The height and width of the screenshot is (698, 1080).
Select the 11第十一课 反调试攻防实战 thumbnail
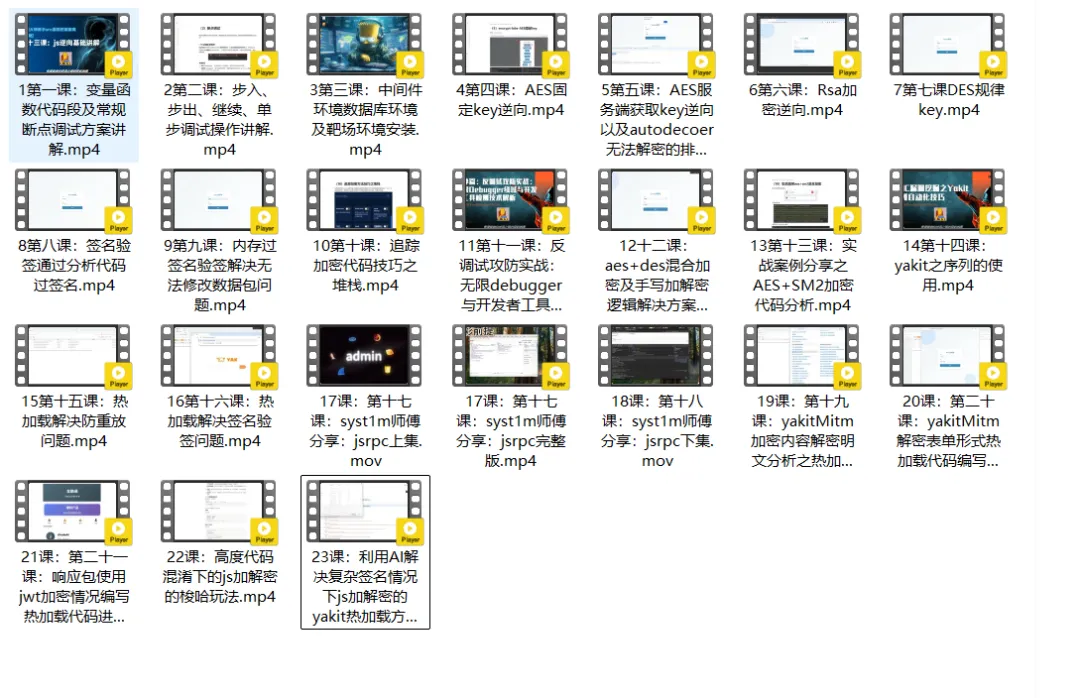coord(511,201)
